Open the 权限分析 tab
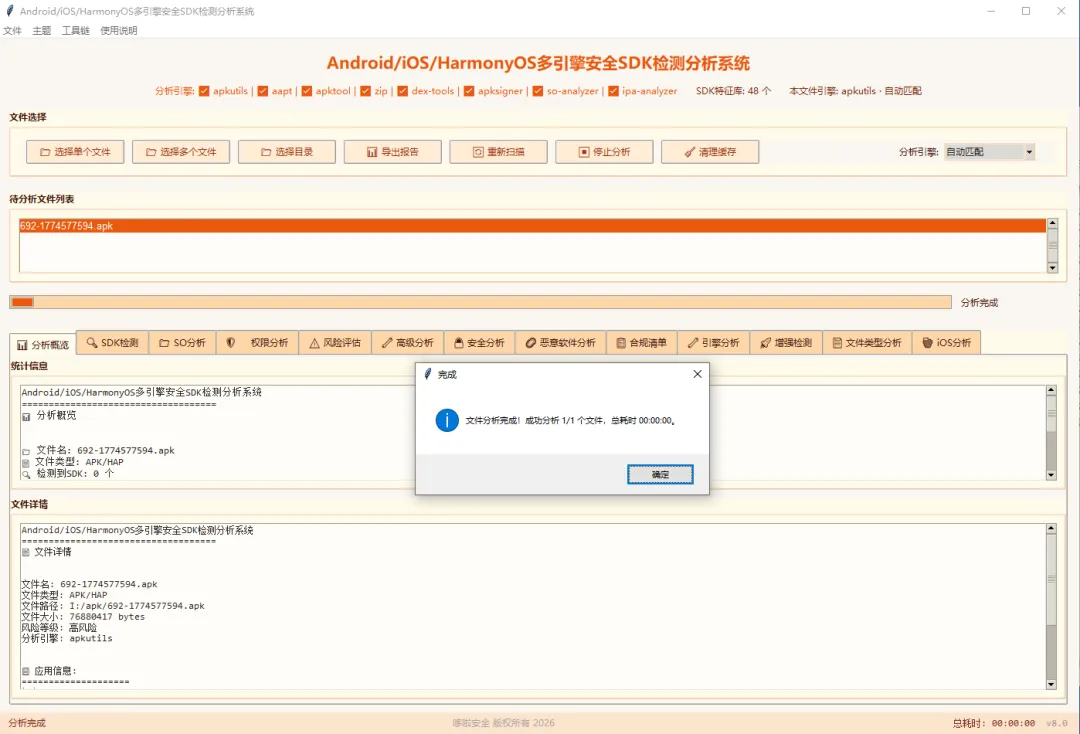This screenshot has height=734, width=1080. pyautogui.click(x=258, y=343)
